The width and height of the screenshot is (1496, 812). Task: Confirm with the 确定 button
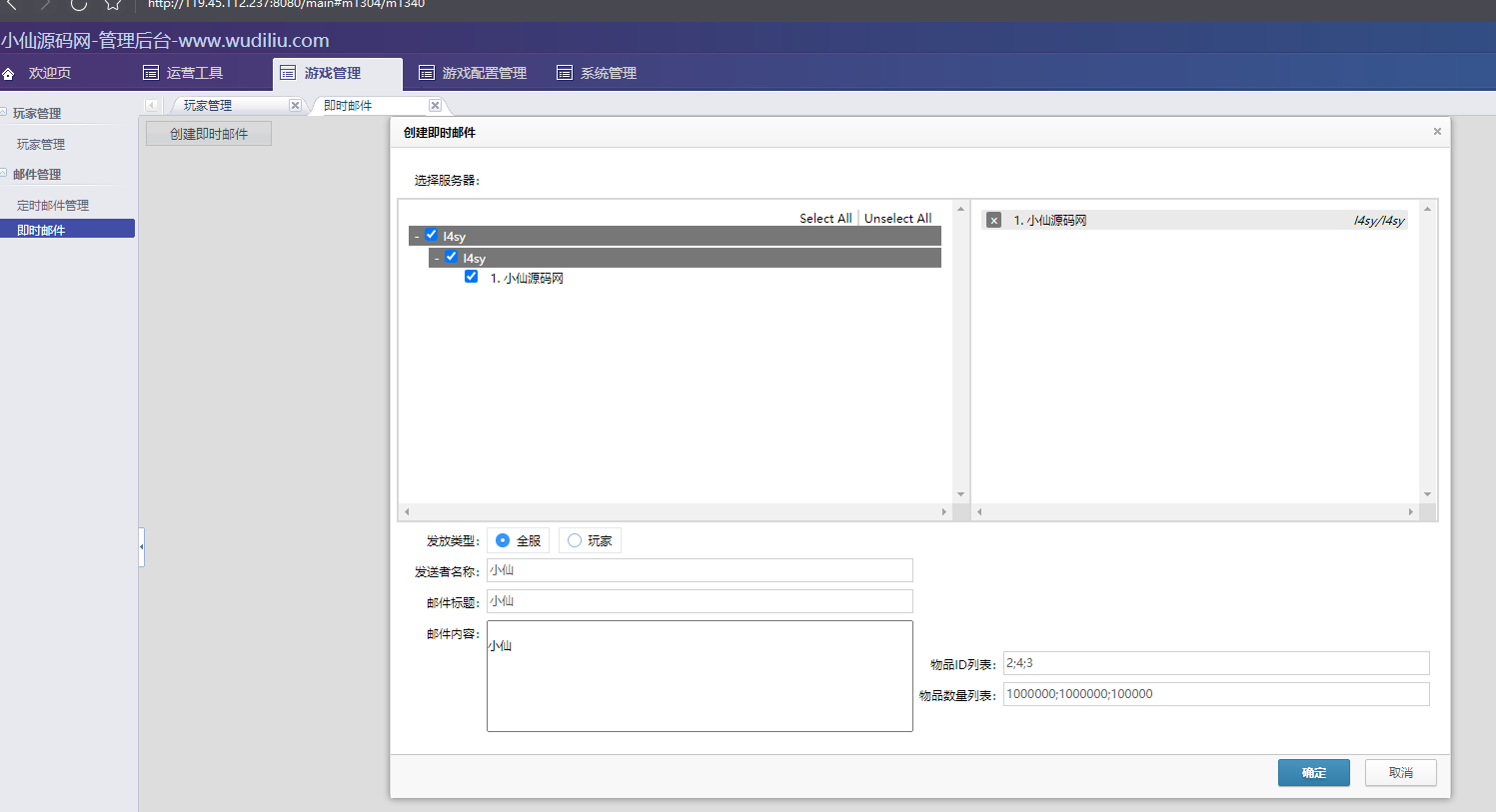pos(1314,773)
